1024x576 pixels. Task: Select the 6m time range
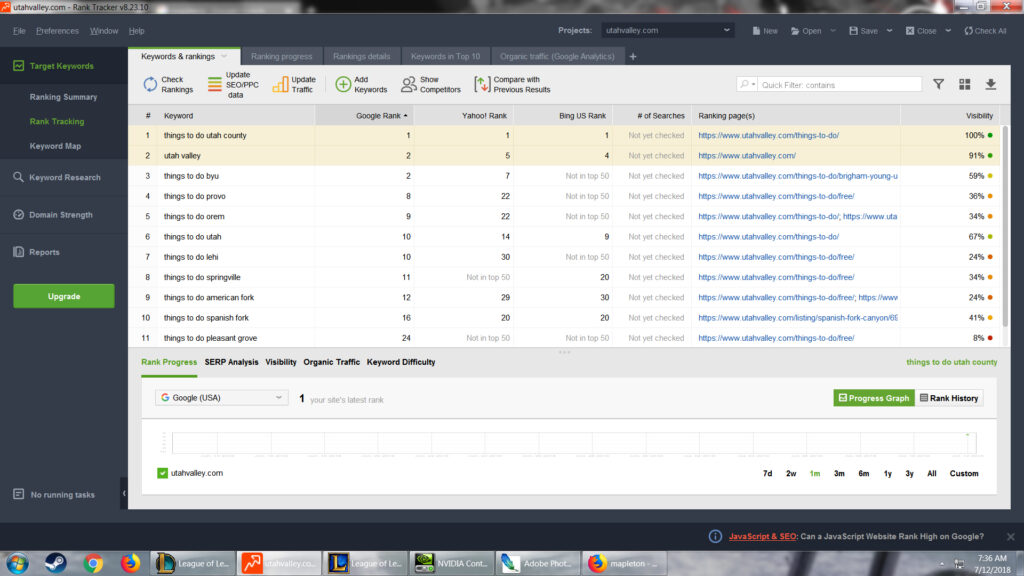(x=863, y=473)
